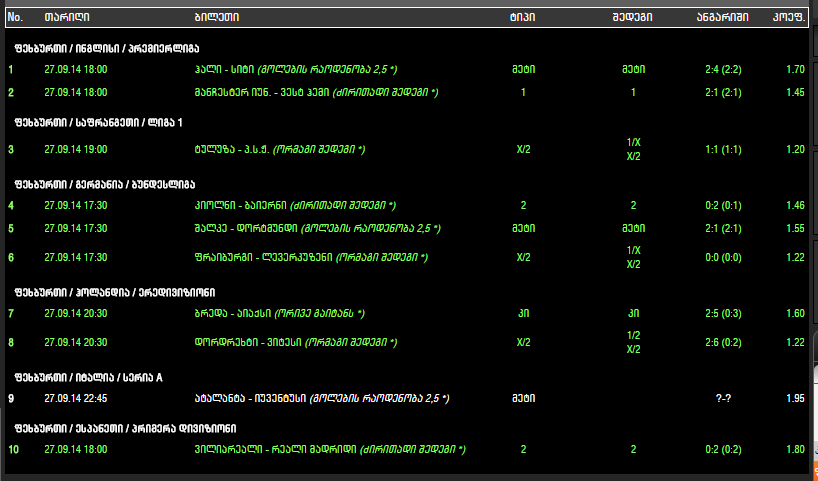Click row number '6'

(x=11, y=258)
